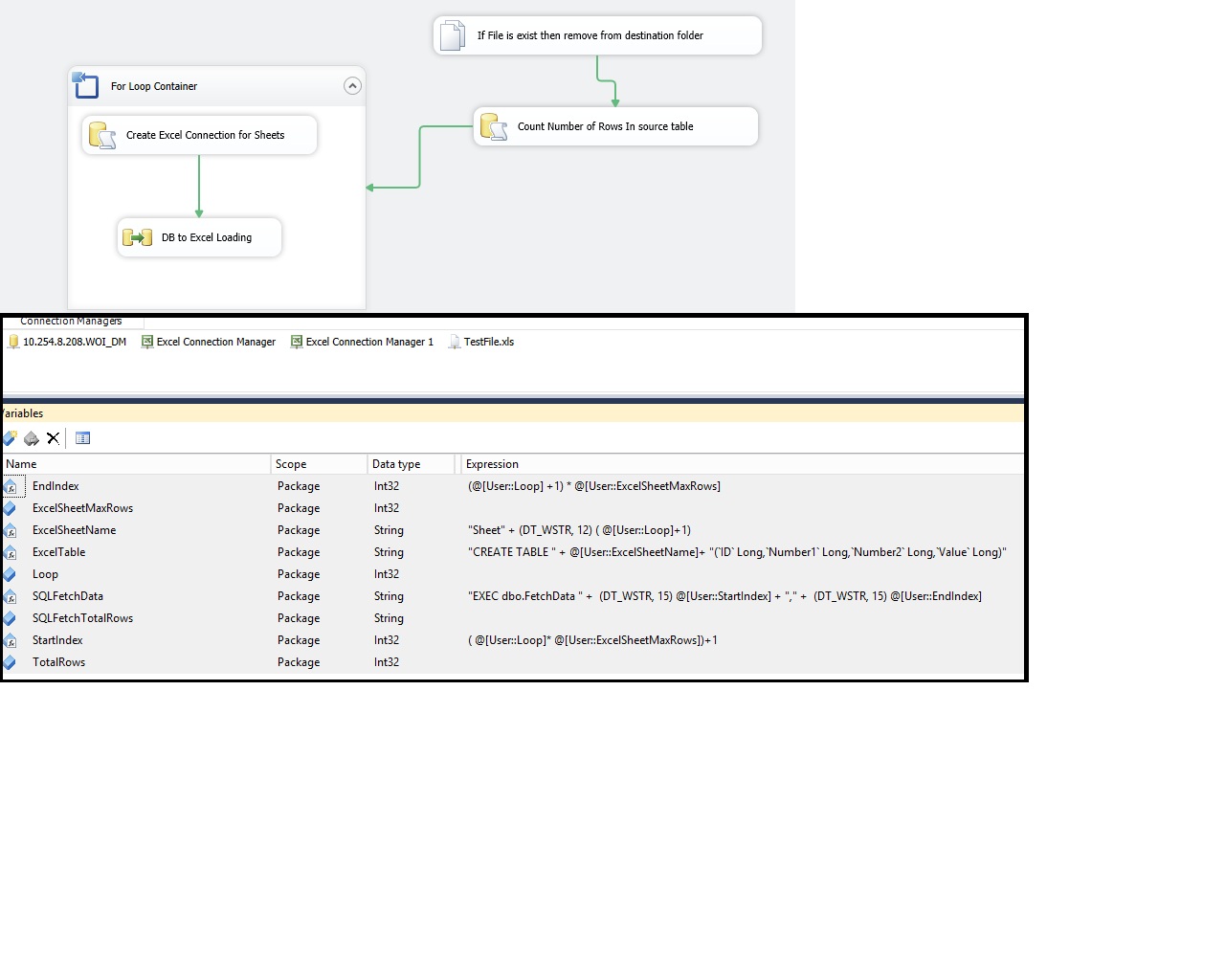The height and width of the screenshot is (980, 1225).
Task: Click the Excel Connection Manager icon
Action: [x=147, y=342]
